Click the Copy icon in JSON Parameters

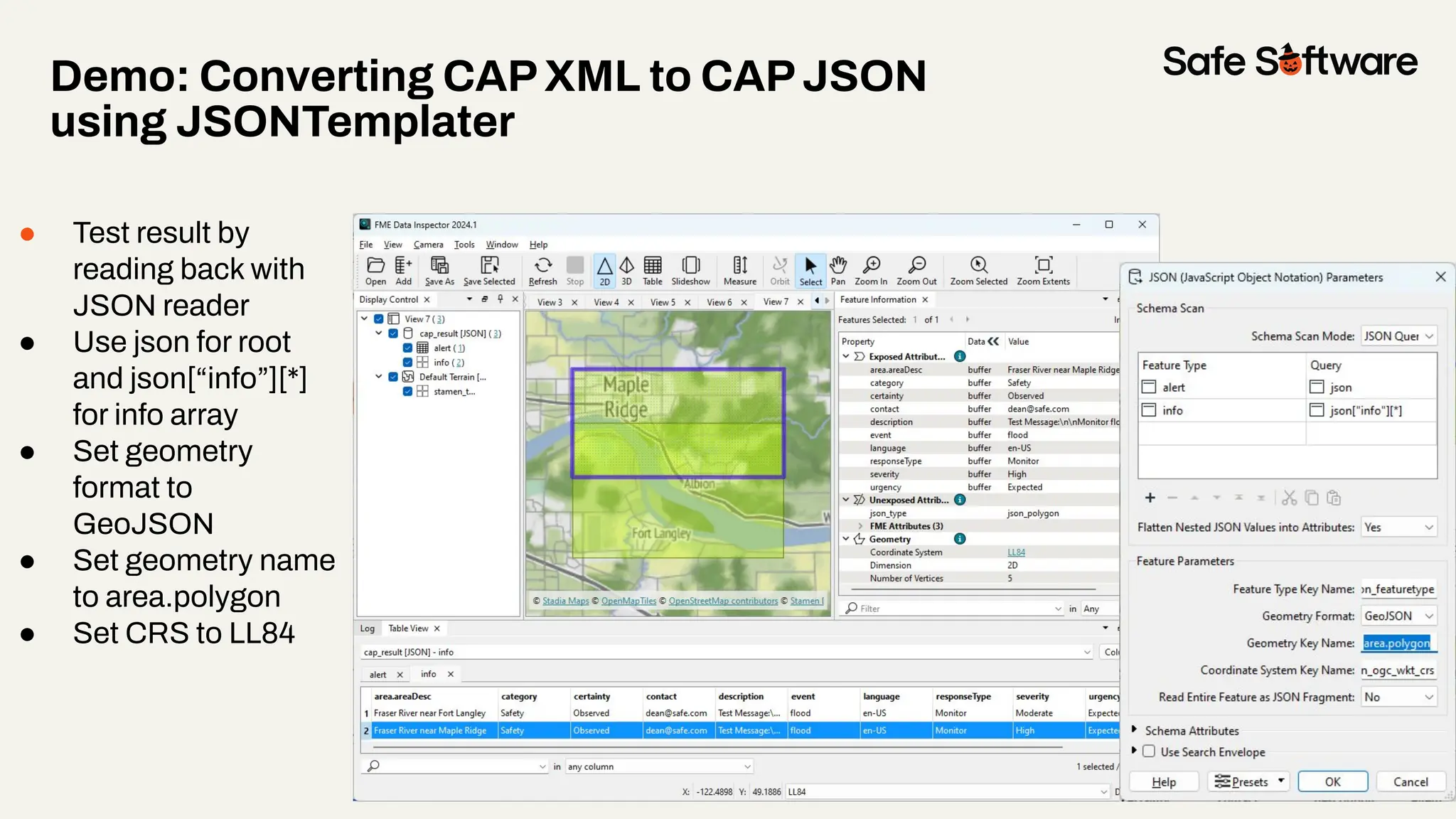[1312, 498]
